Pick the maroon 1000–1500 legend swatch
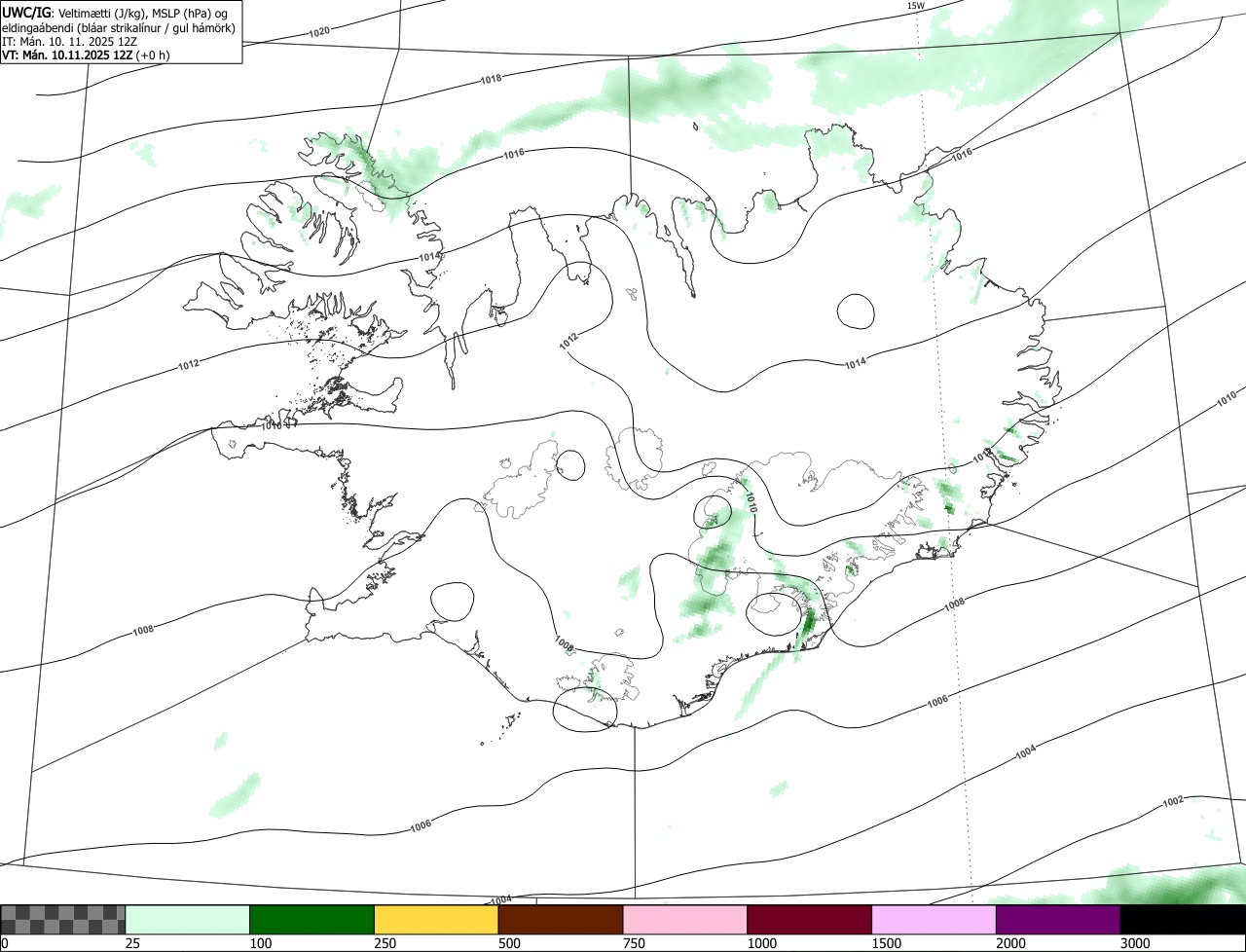The width and height of the screenshot is (1246, 952). [x=810, y=919]
